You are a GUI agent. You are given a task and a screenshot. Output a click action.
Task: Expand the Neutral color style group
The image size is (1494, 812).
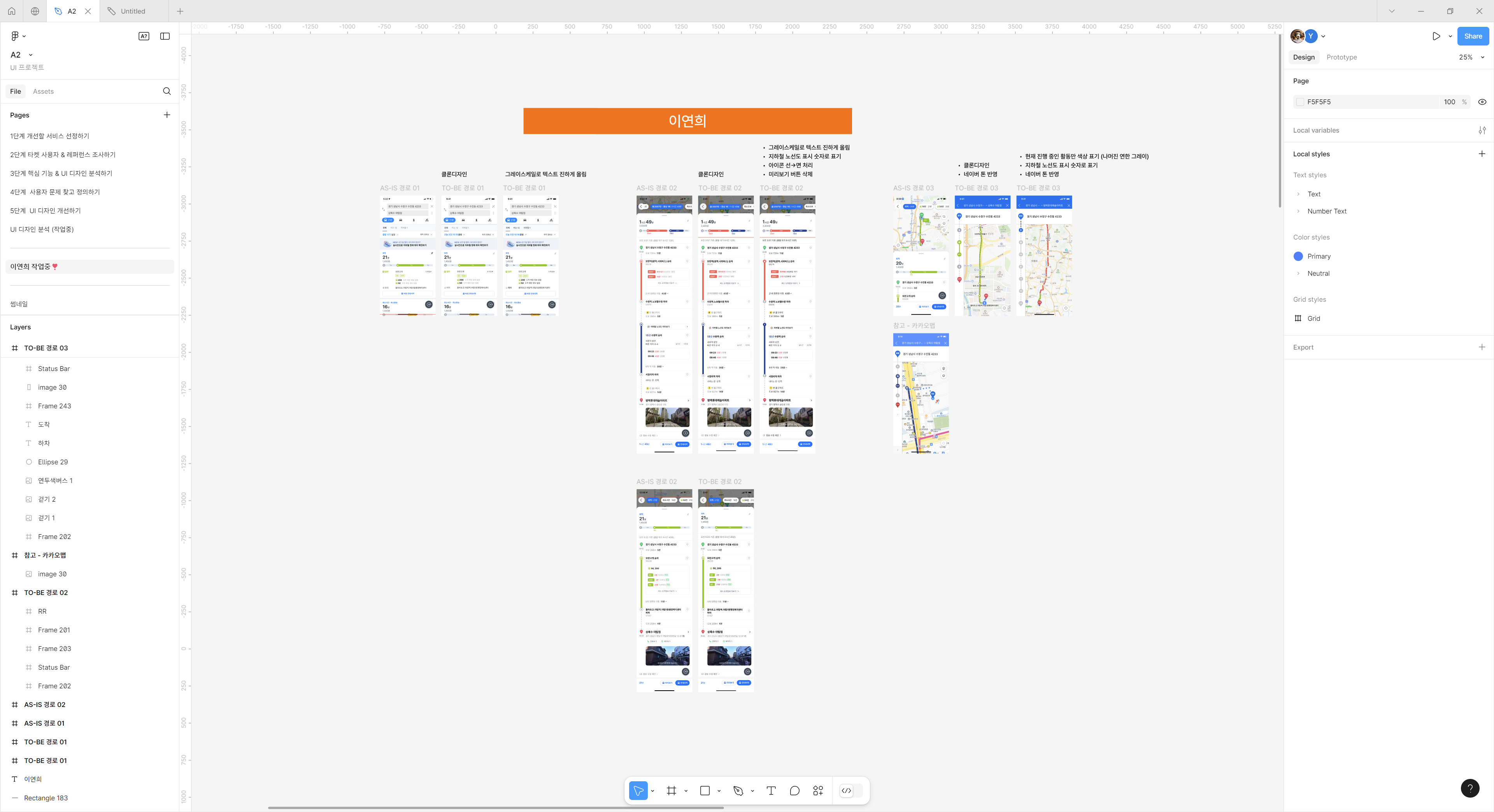1298,273
